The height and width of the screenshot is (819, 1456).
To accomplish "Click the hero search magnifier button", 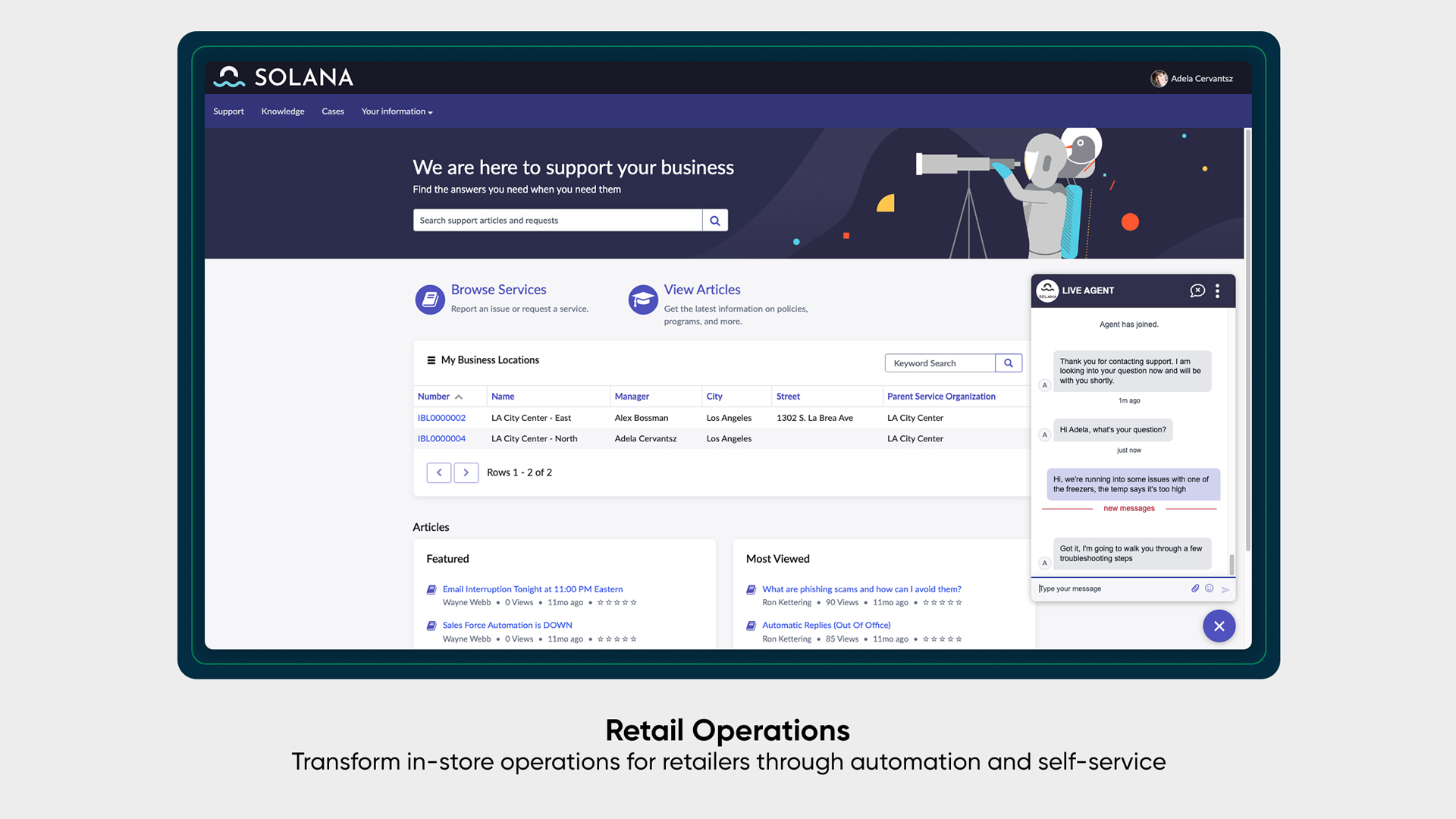I will click(x=714, y=221).
